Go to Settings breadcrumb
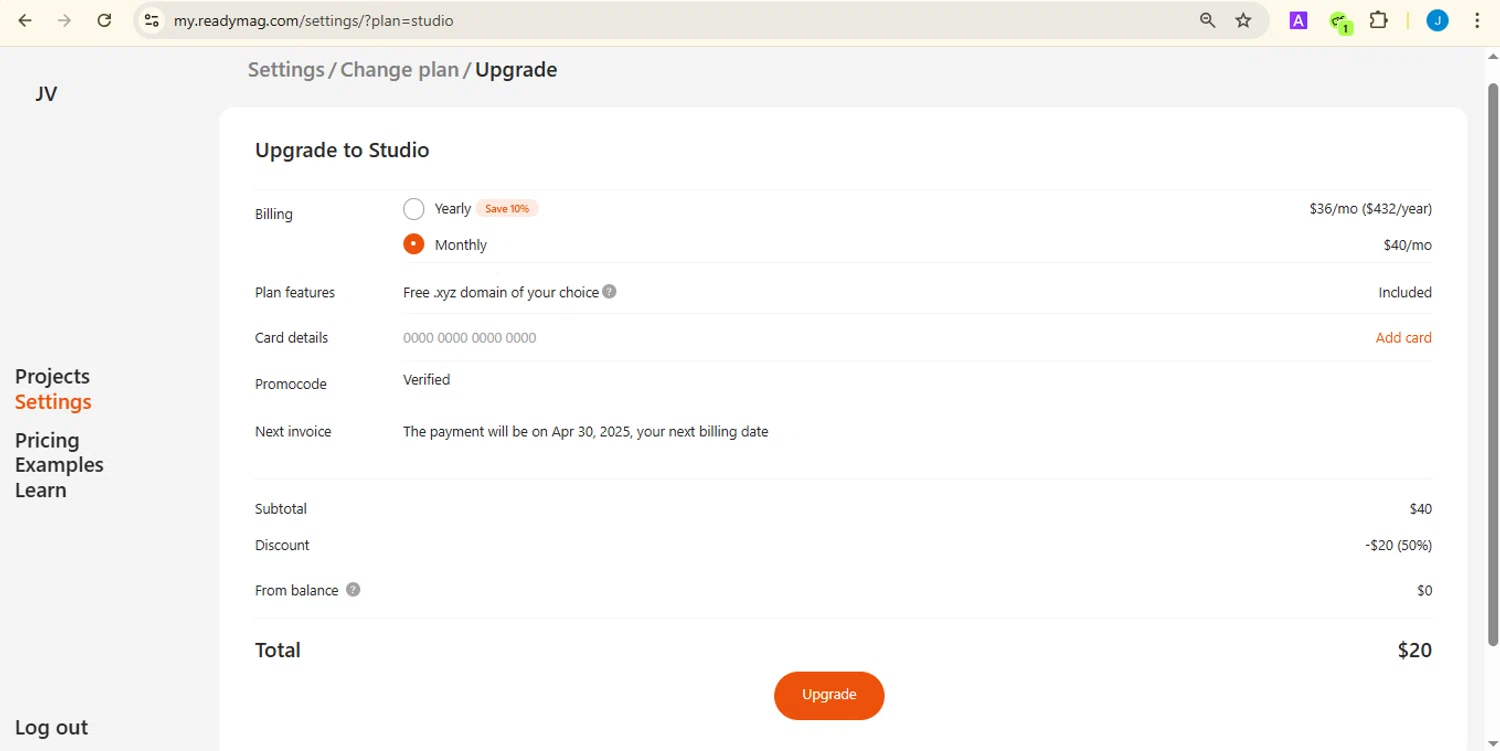 point(286,70)
